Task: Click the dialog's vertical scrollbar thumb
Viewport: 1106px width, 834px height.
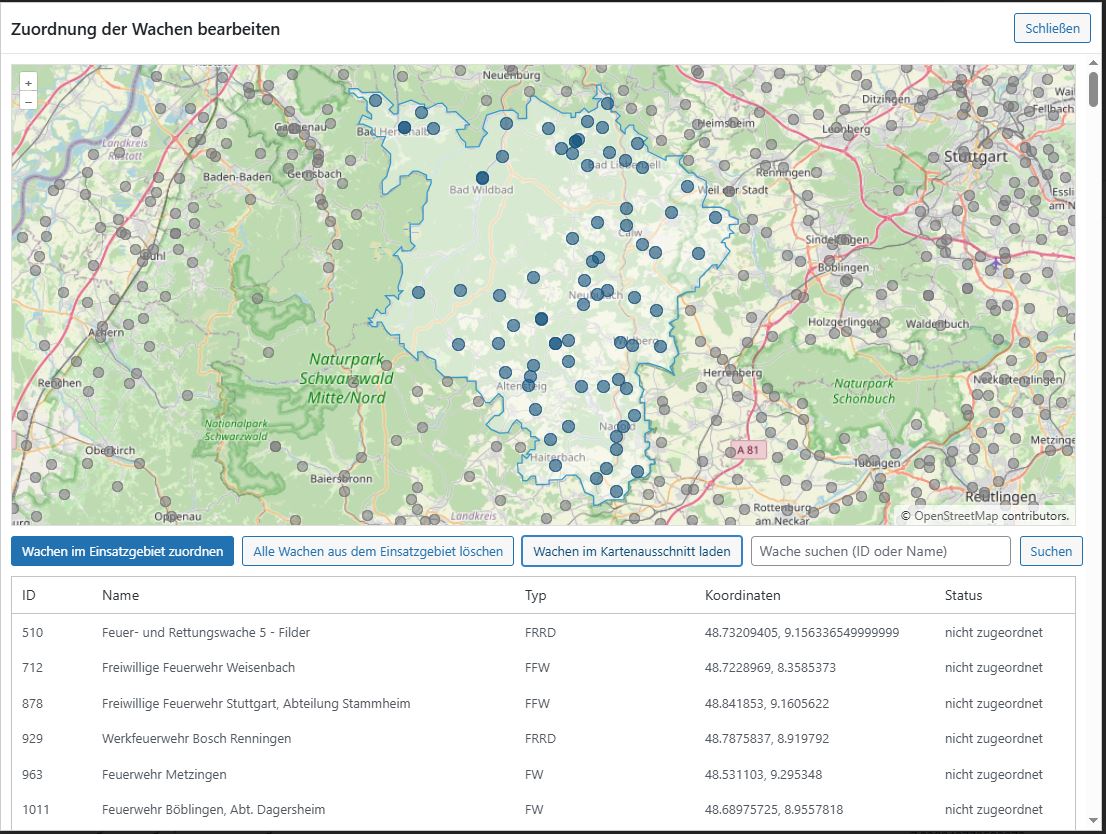Action: pos(1093,90)
